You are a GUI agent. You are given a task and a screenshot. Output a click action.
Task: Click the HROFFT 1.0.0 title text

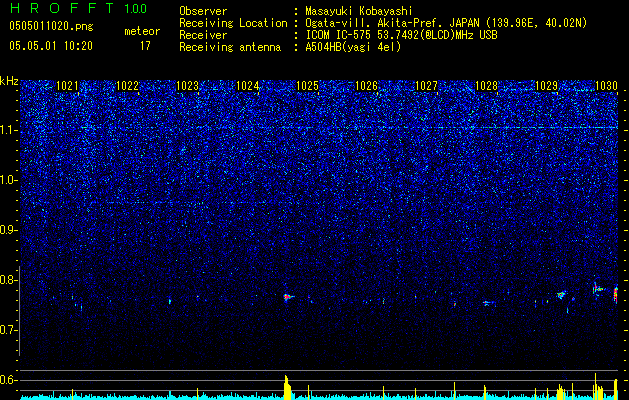click(79, 8)
